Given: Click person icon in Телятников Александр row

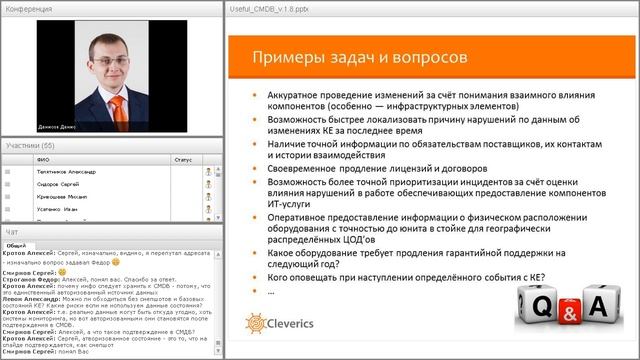Looking at the screenshot, I should [209, 172].
